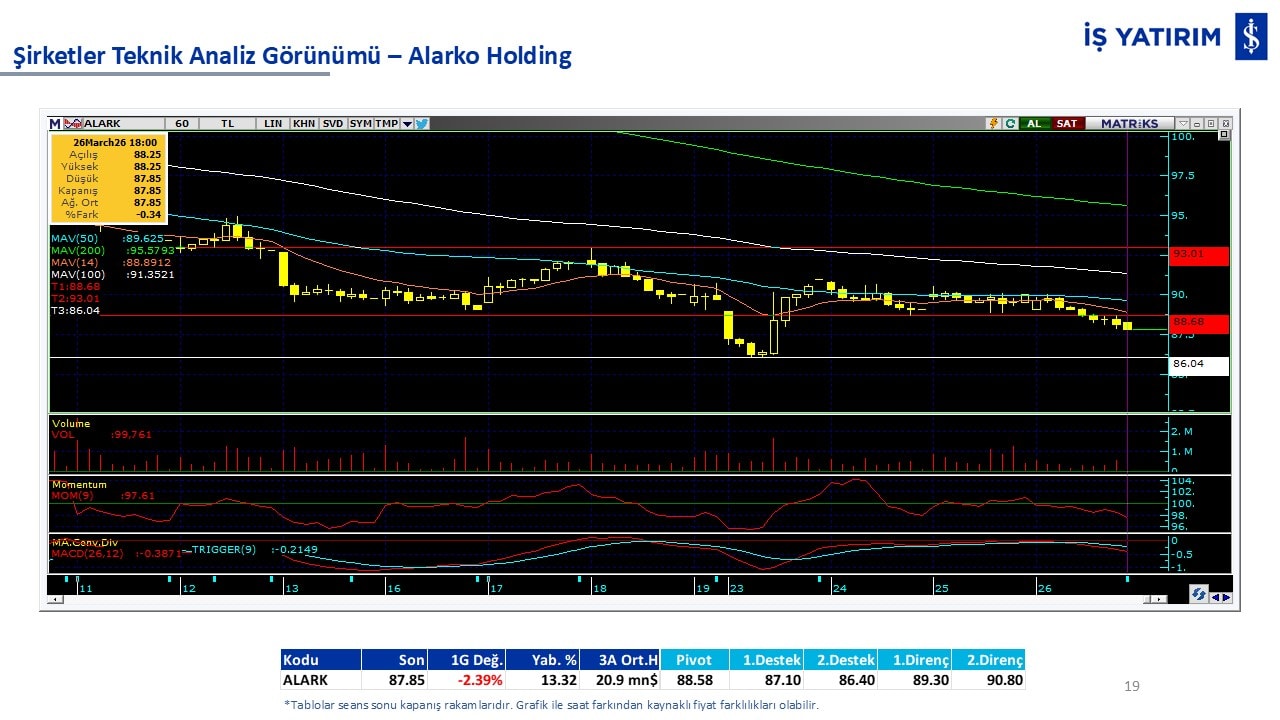Open the dropdown arrow after TMP
1280x720 pixels.
pyautogui.click(x=407, y=124)
